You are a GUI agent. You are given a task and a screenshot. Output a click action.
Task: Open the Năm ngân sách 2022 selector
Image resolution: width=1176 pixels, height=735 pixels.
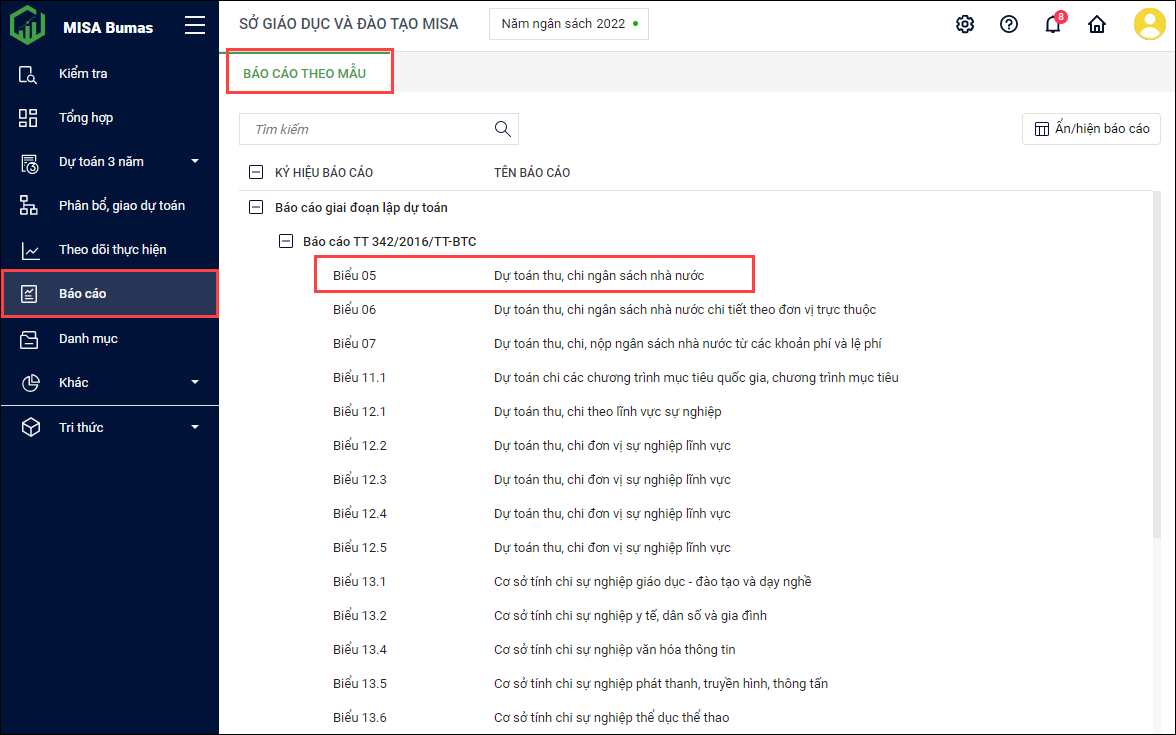[x=568, y=24]
